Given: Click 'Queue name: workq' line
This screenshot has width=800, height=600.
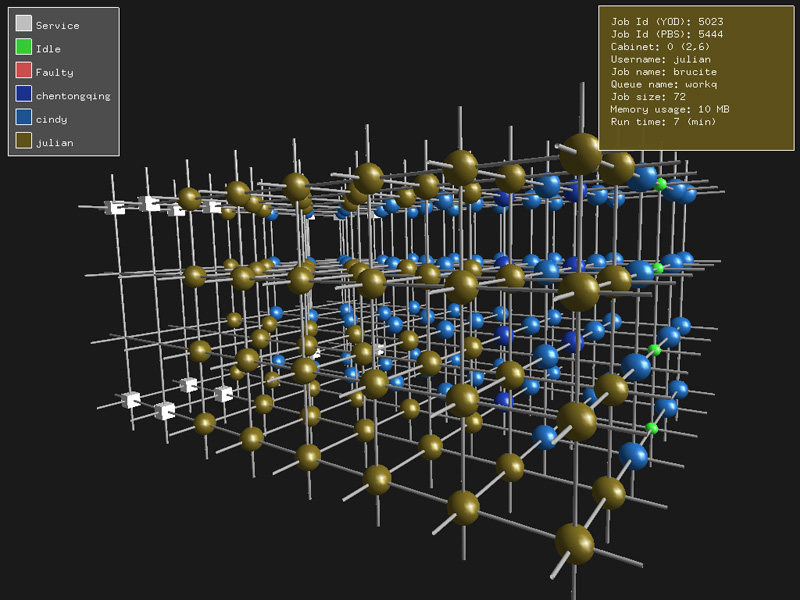Looking at the screenshot, I should click(664, 84).
